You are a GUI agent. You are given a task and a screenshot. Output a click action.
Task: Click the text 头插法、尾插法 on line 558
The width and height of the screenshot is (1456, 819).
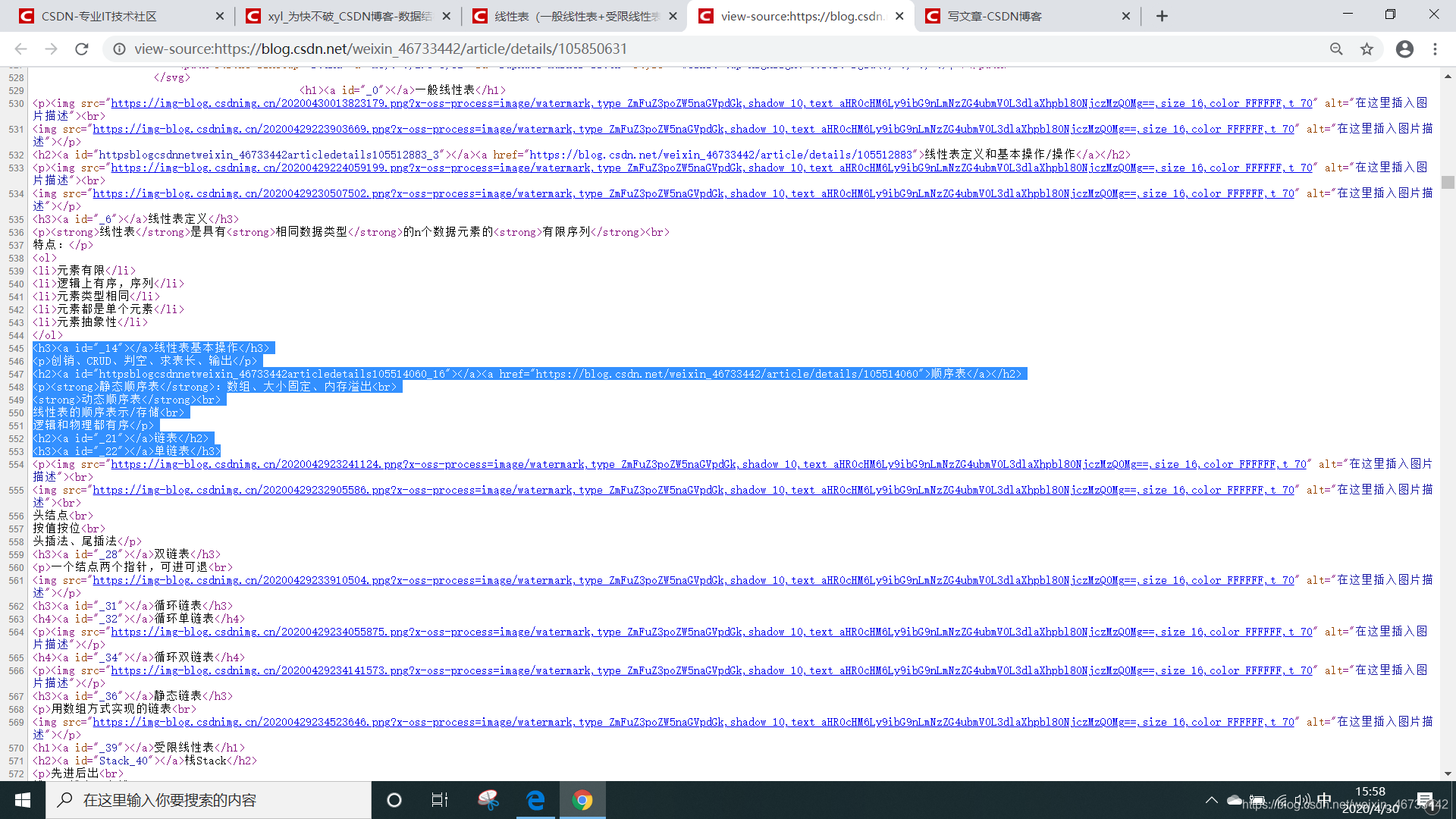(75, 541)
